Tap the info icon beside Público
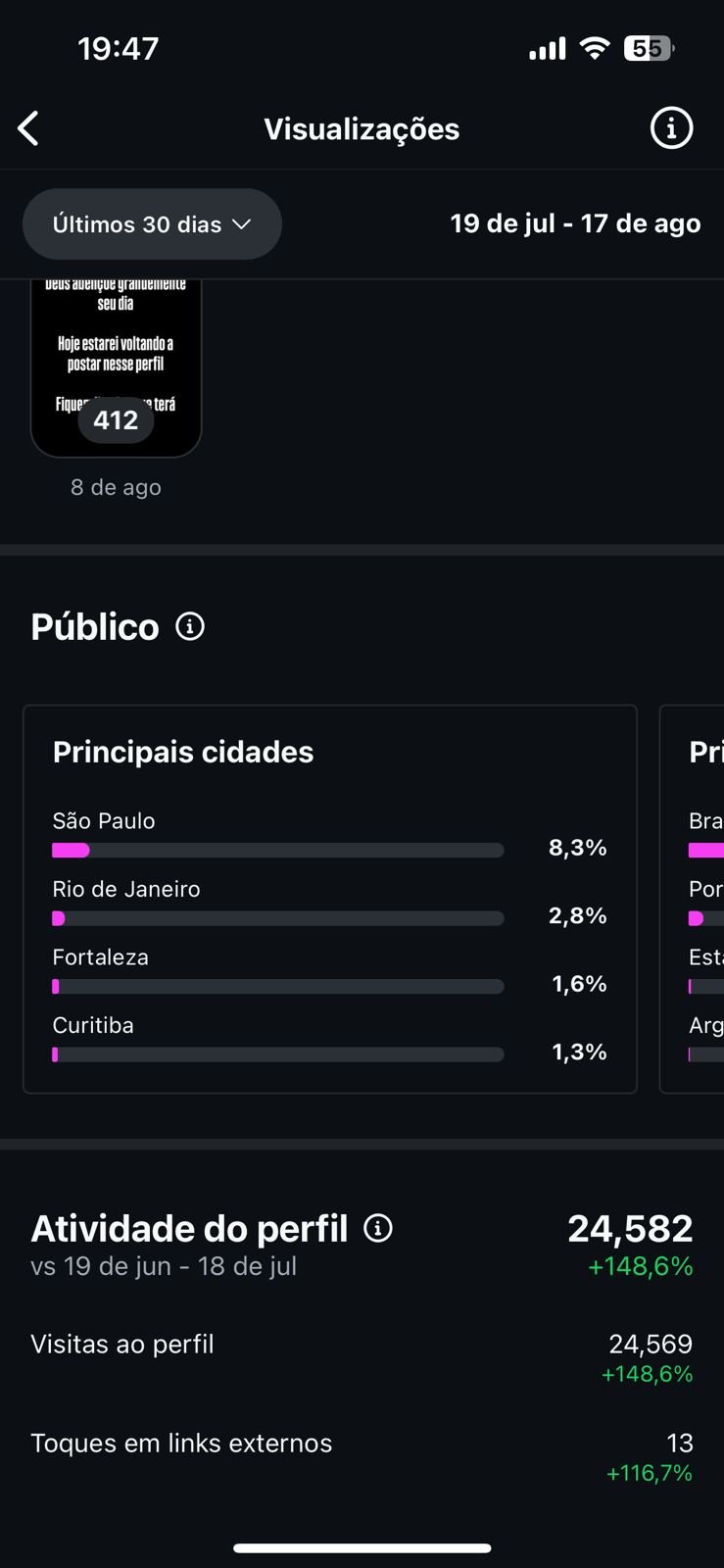This screenshot has width=724, height=1568. pos(190,626)
